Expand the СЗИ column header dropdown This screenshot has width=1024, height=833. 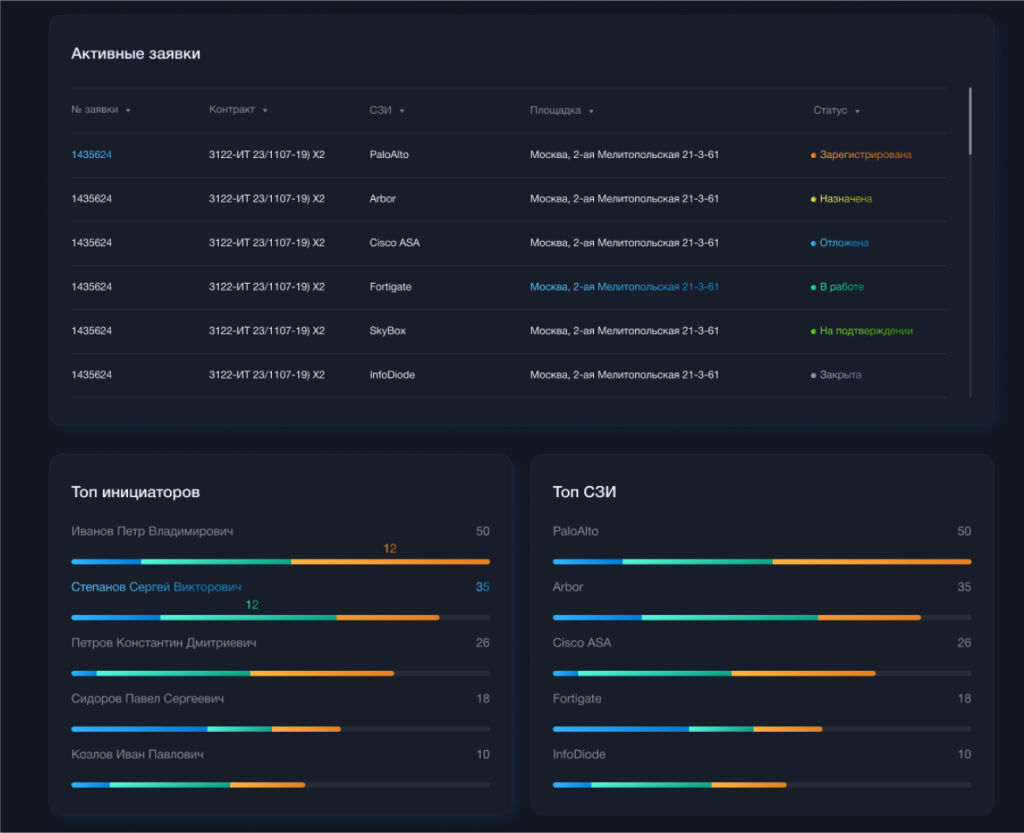401,111
